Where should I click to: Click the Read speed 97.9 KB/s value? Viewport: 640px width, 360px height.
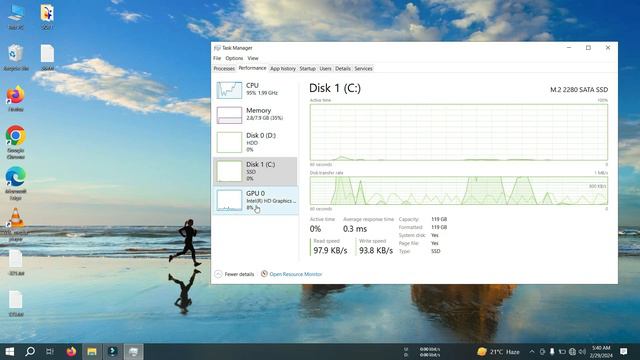(x=330, y=250)
